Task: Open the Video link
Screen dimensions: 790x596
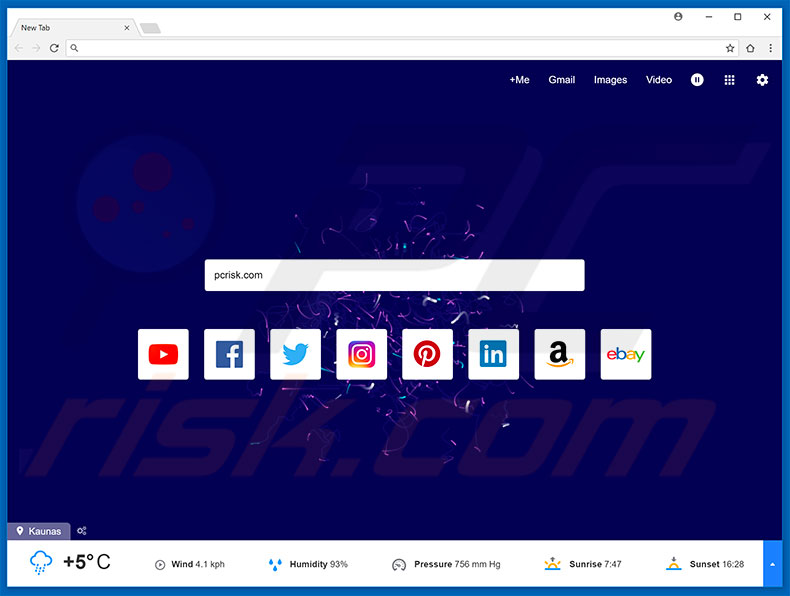Action: (x=659, y=80)
